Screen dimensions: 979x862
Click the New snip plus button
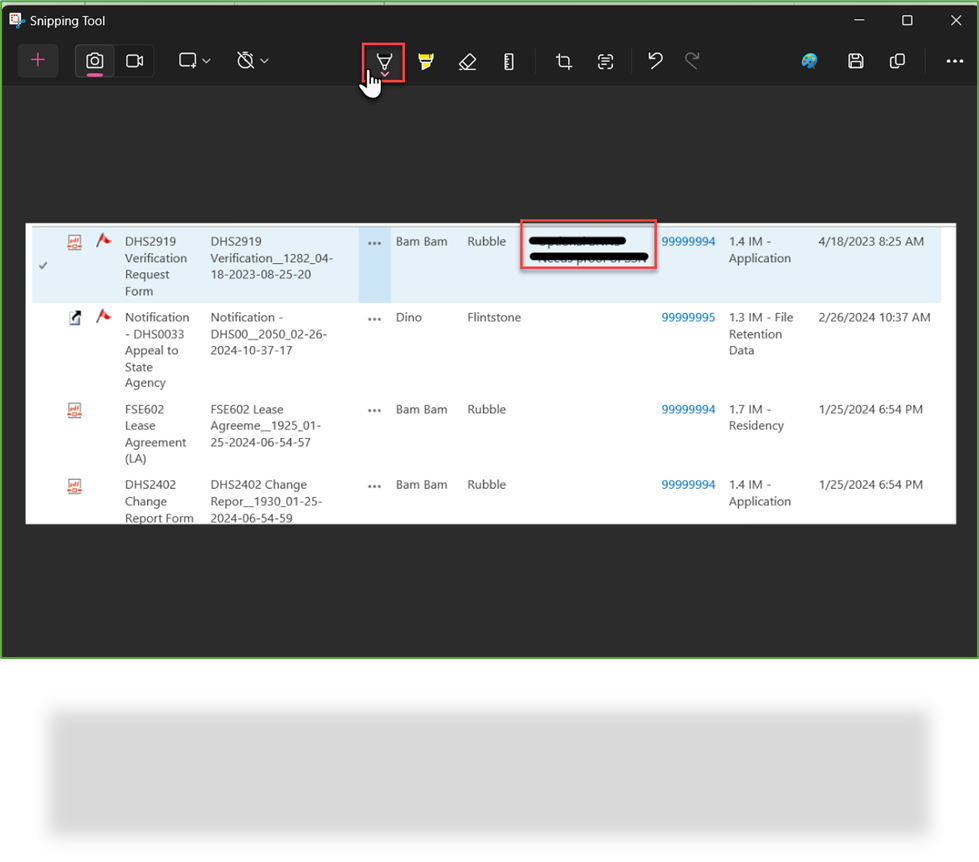(x=38, y=61)
